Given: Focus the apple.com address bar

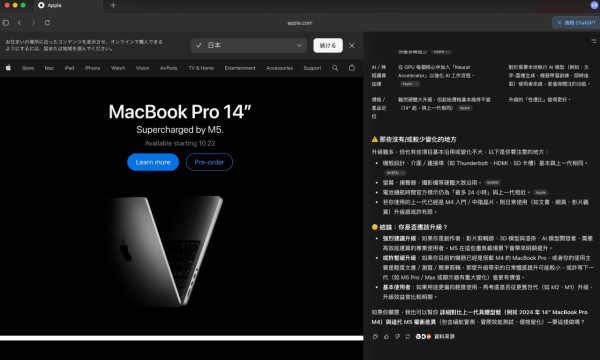Looking at the screenshot, I should (300, 23).
